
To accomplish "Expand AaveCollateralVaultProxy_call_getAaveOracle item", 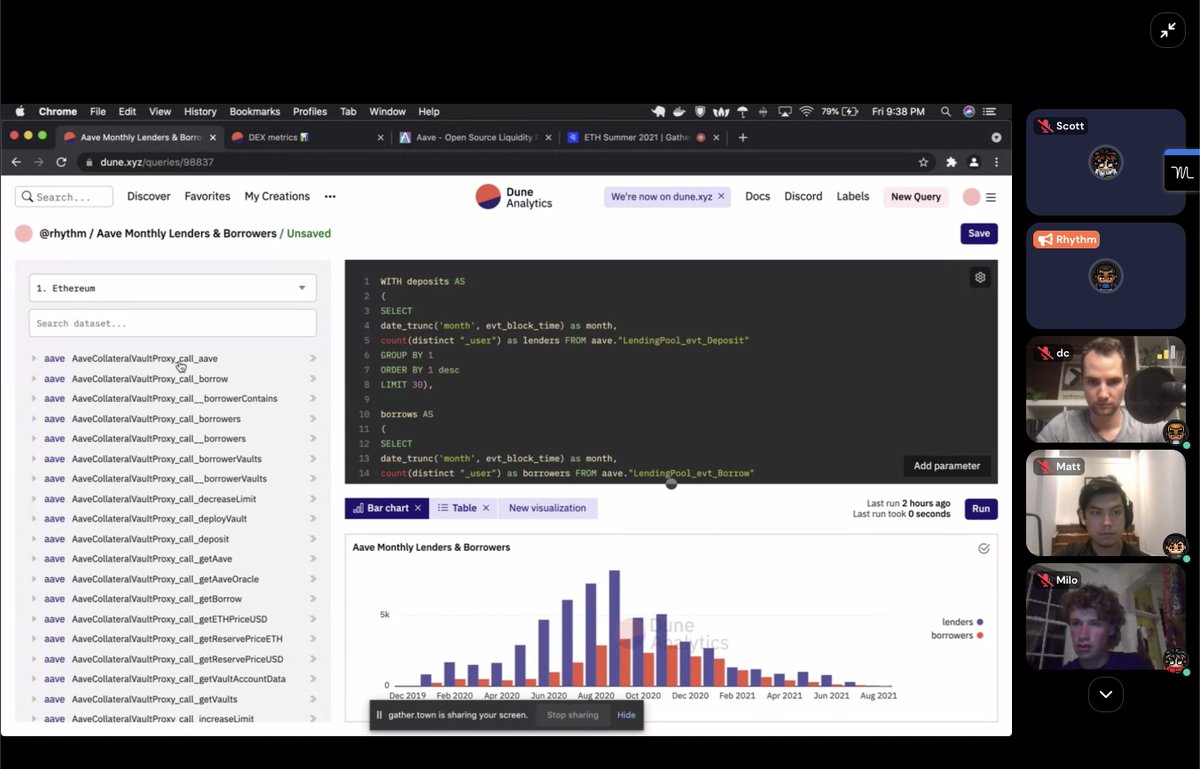I will [x=34, y=579].
